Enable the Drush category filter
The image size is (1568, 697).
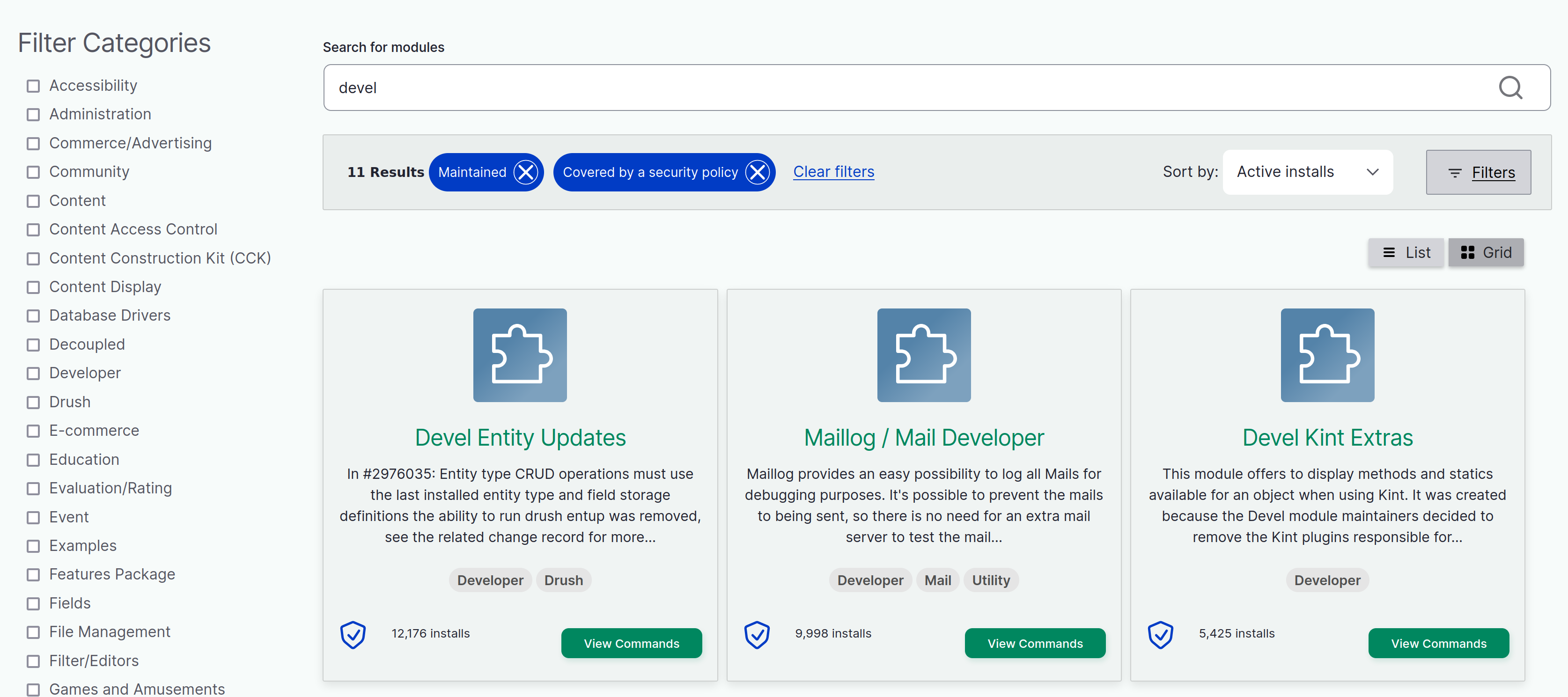(x=34, y=403)
